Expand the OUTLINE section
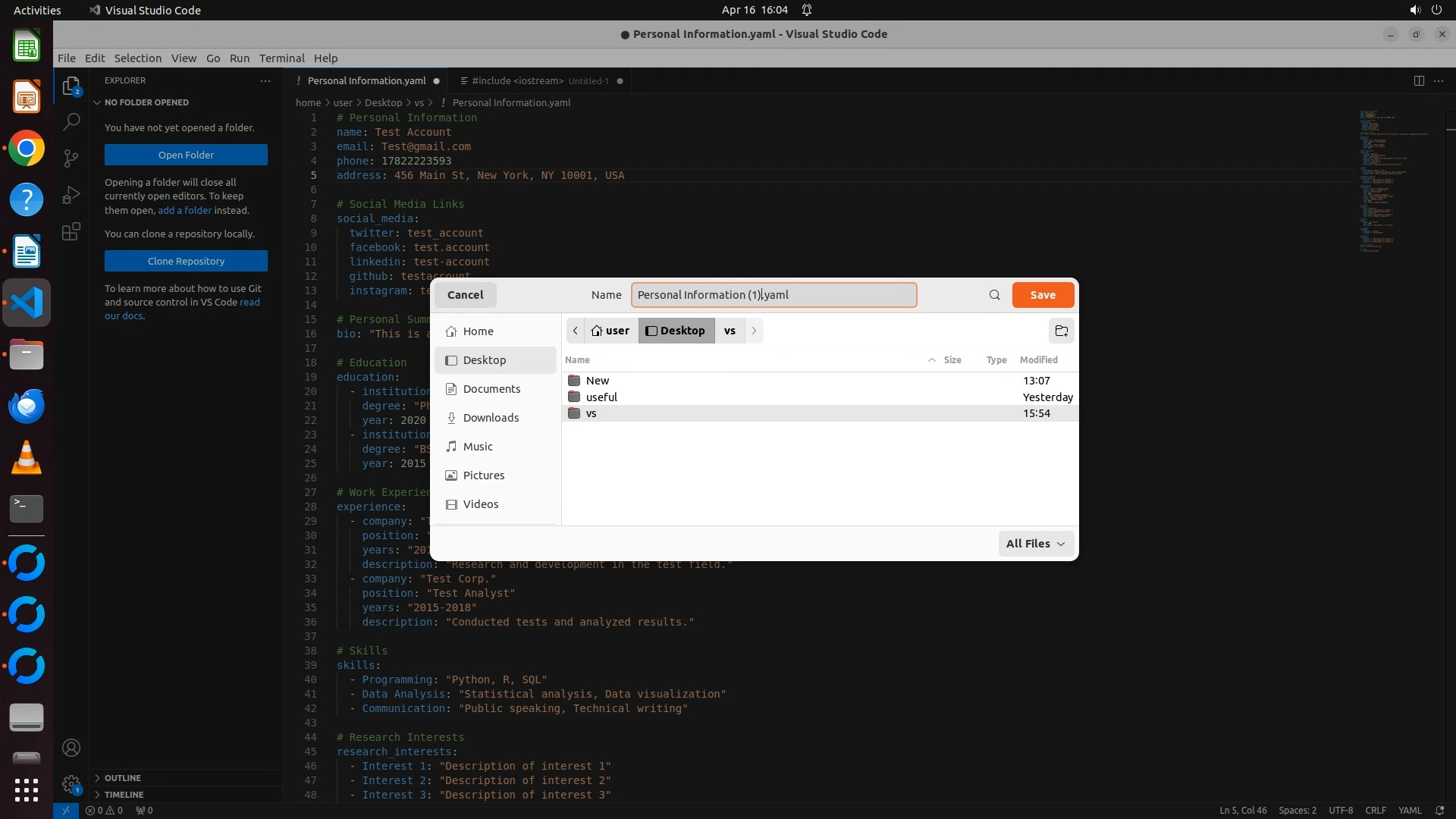 point(123,778)
